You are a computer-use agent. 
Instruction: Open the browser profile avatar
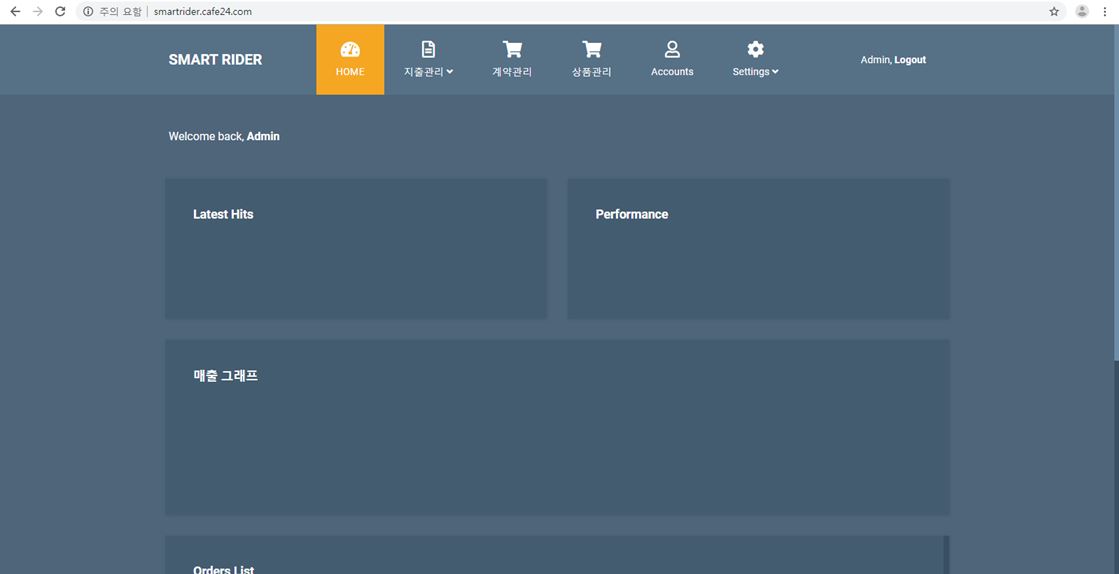[1082, 11]
